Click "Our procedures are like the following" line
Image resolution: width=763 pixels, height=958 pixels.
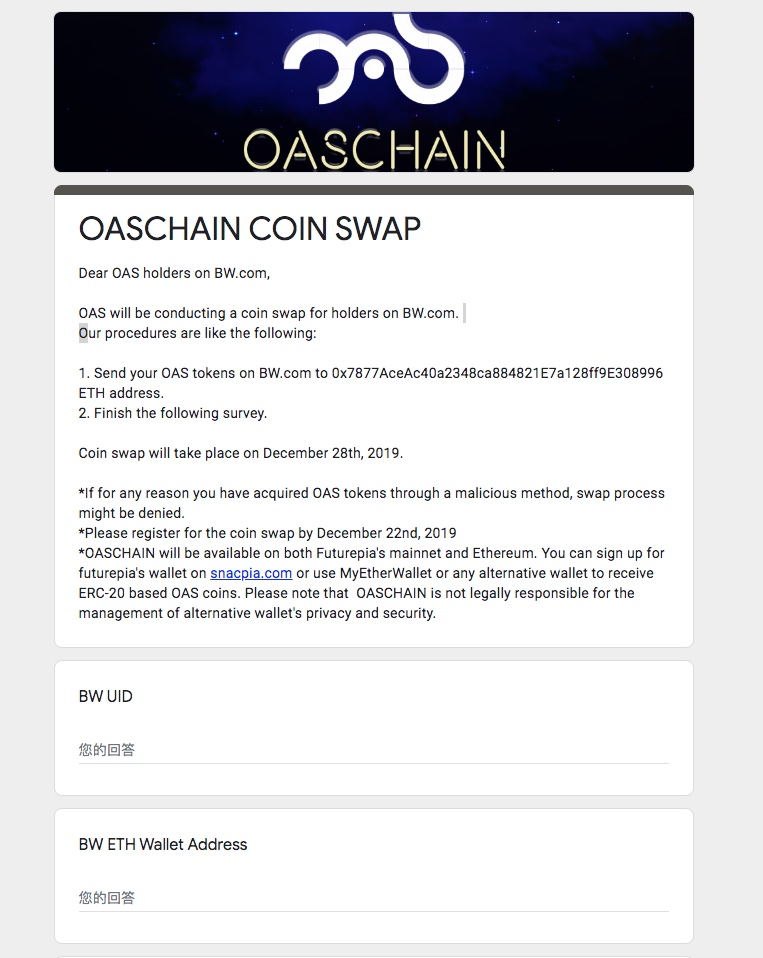[x=198, y=333]
